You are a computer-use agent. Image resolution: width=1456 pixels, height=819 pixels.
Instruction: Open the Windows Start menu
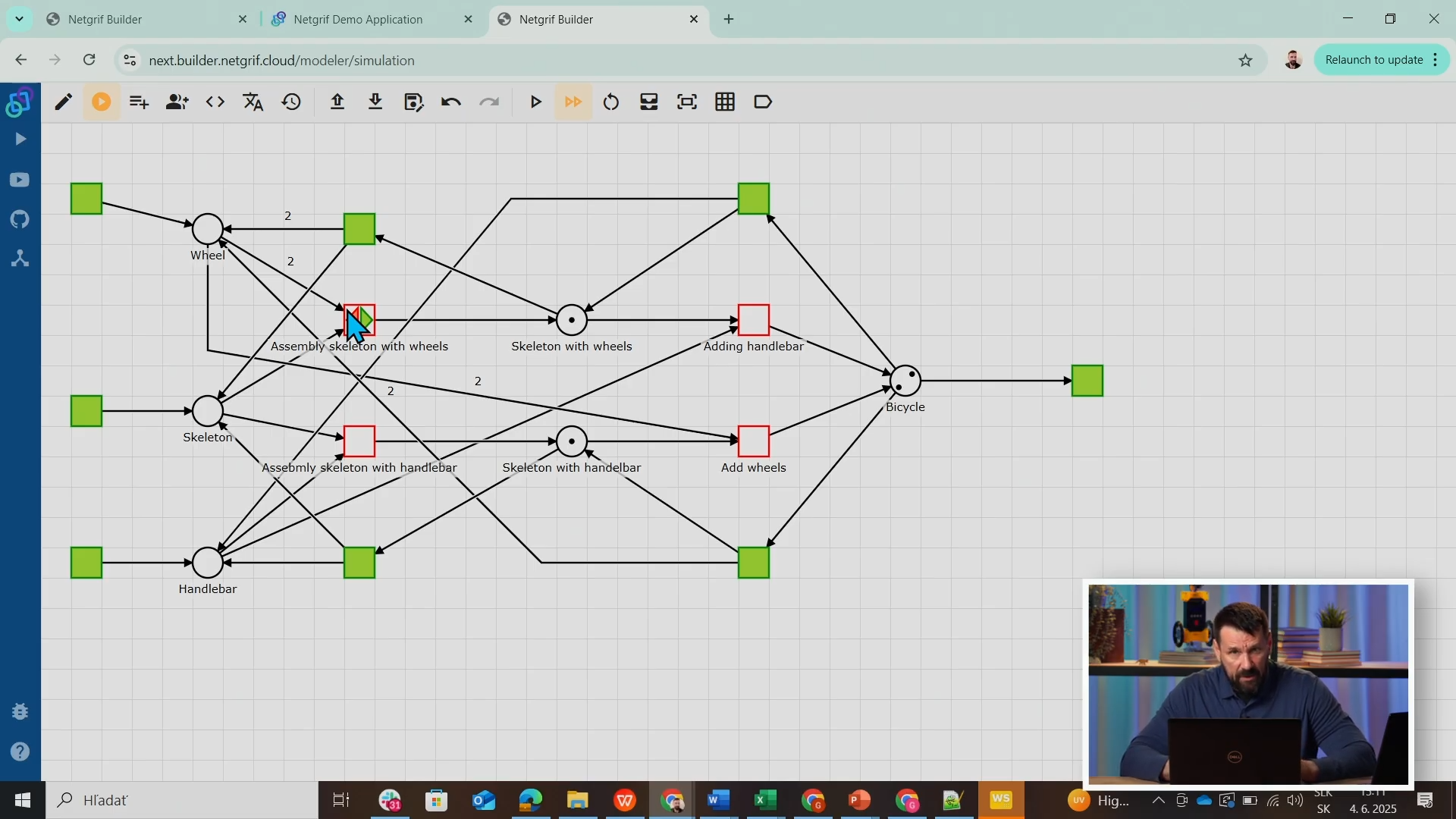[22, 800]
